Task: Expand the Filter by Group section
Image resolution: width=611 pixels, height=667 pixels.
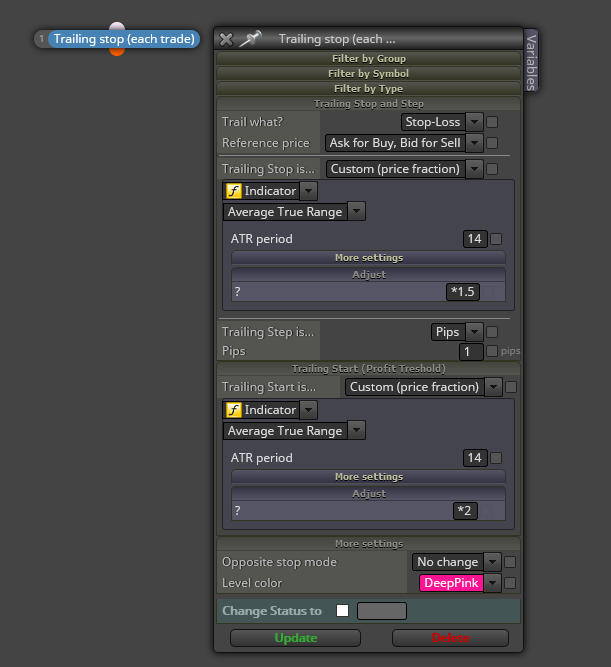Action: point(368,58)
